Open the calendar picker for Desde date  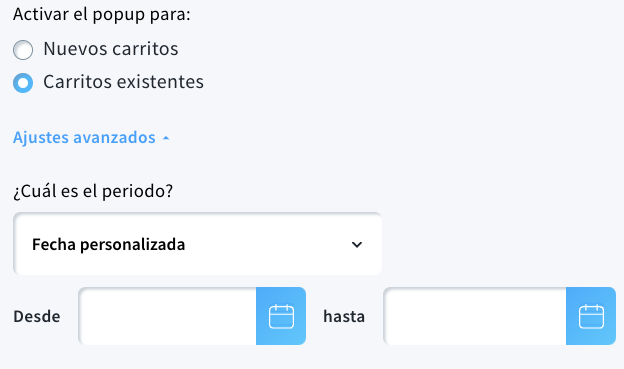(281, 316)
